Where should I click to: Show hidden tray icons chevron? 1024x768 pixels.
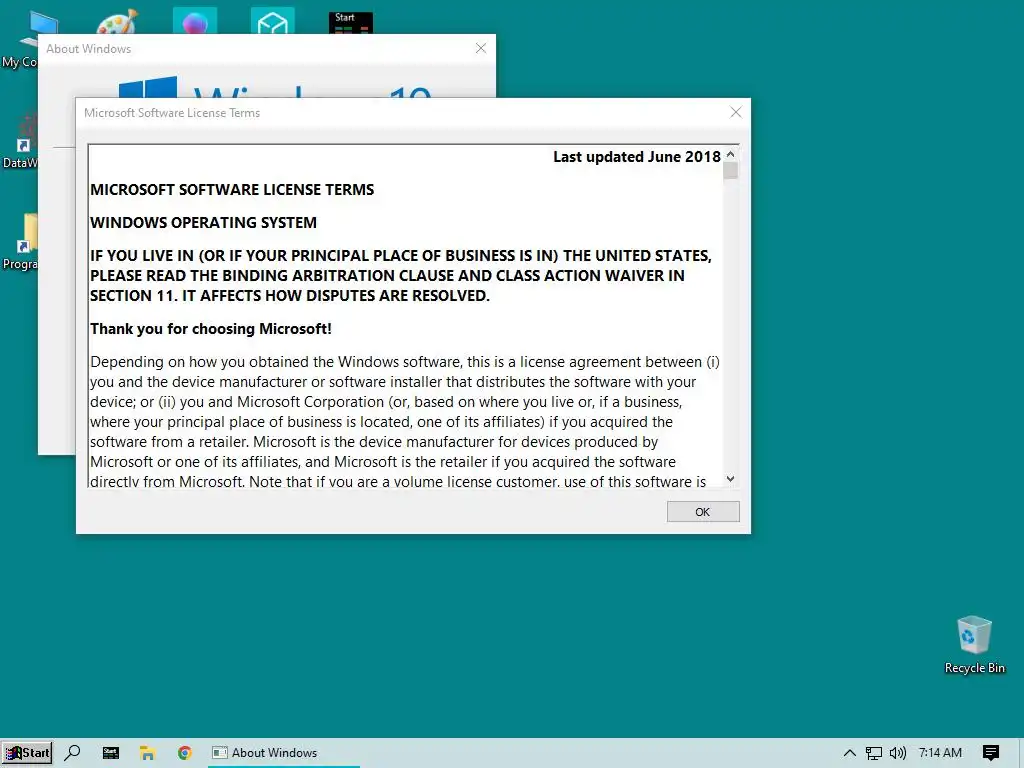849,753
